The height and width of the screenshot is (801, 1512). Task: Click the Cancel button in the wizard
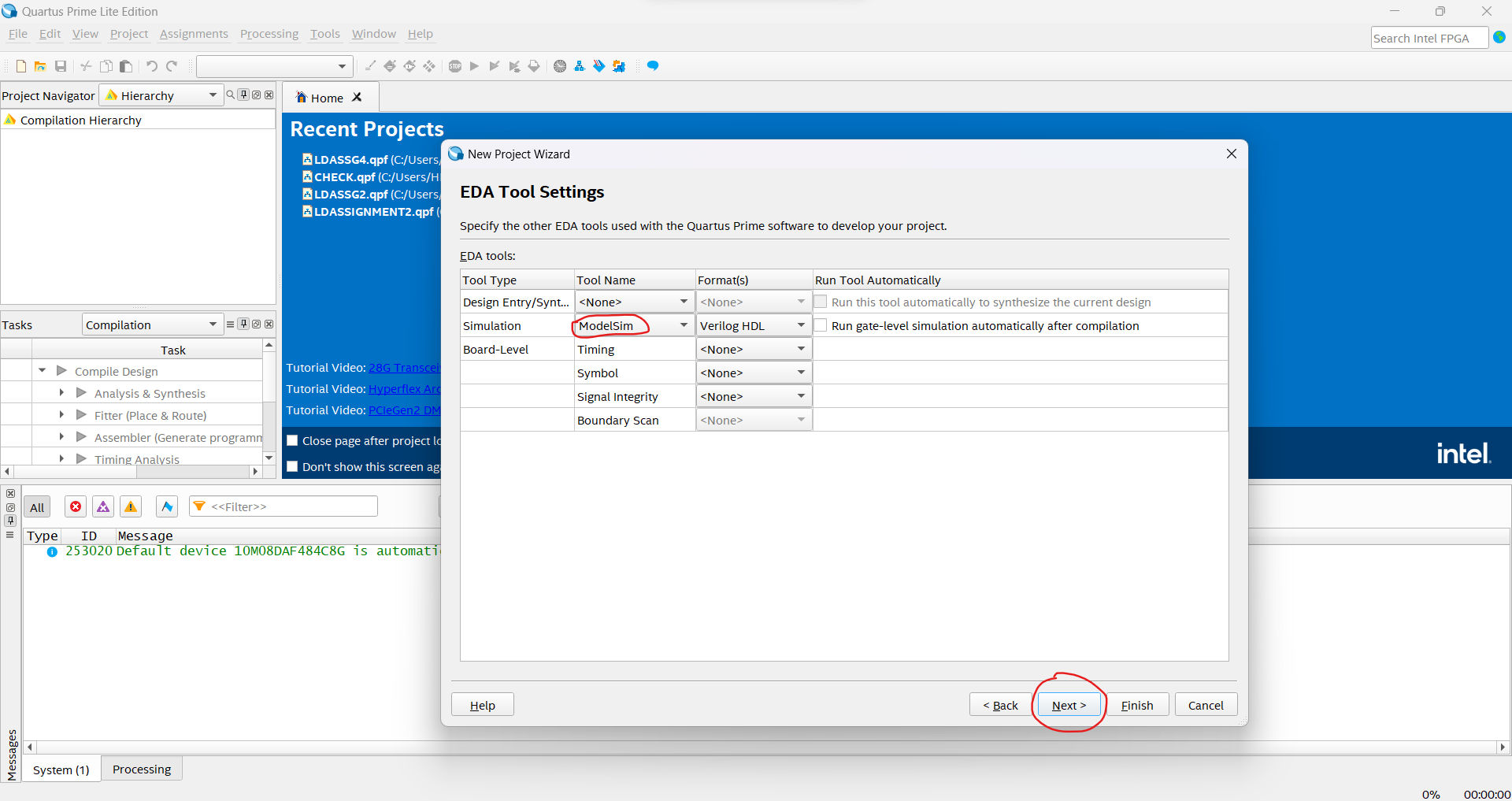[1206, 704]
